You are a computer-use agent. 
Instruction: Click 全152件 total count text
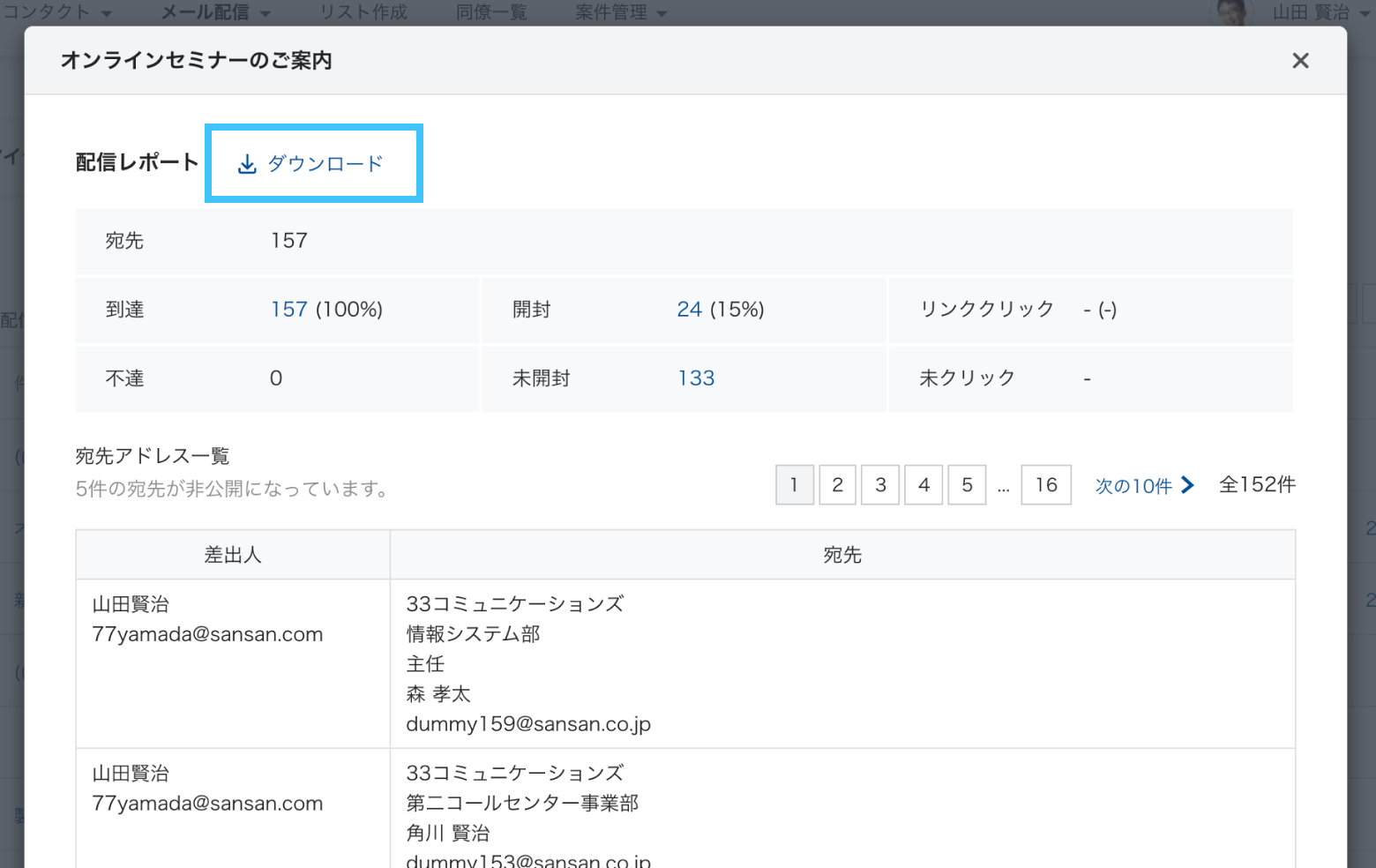(1257, 484)
